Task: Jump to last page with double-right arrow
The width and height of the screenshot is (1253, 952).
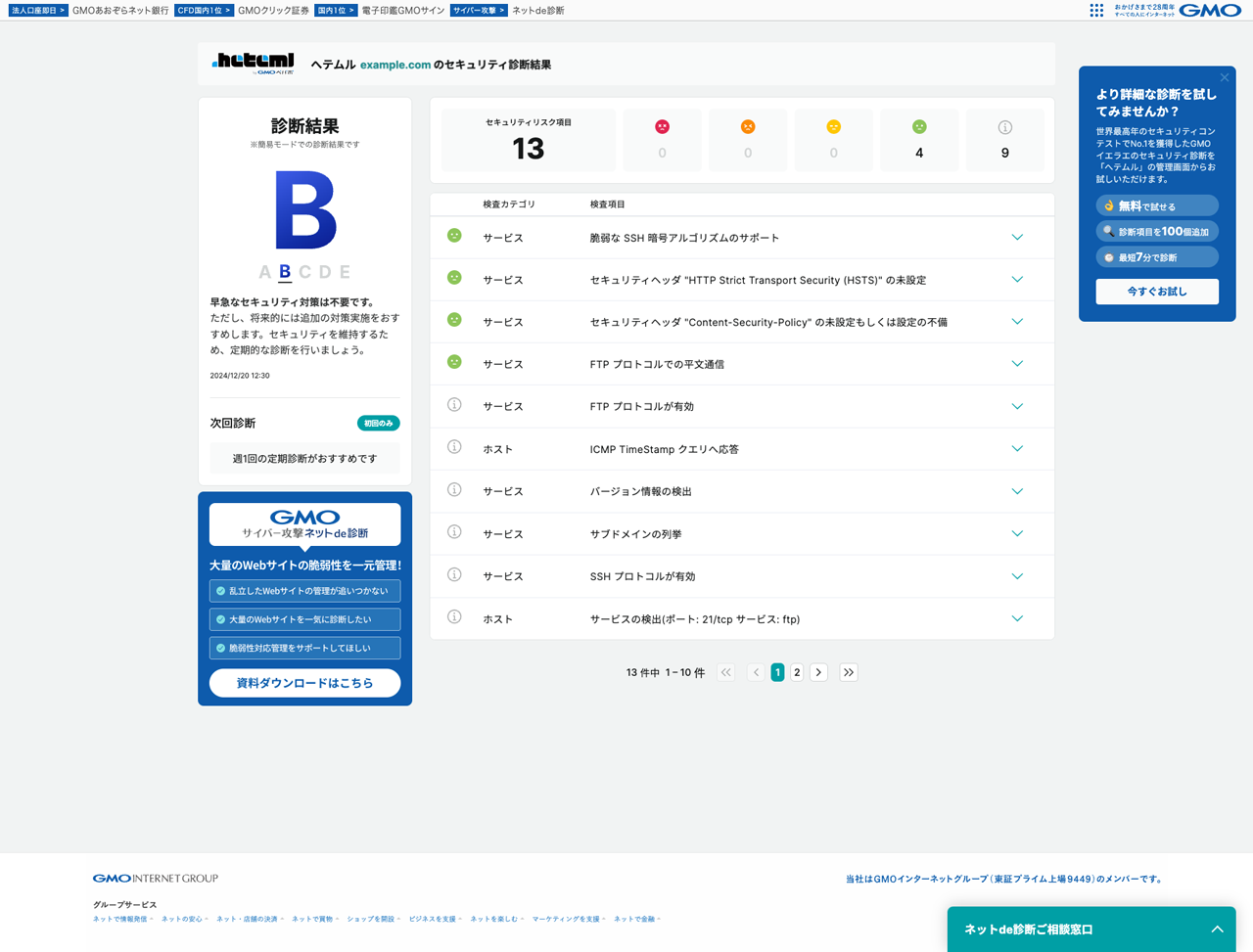Action: [849, 672]
